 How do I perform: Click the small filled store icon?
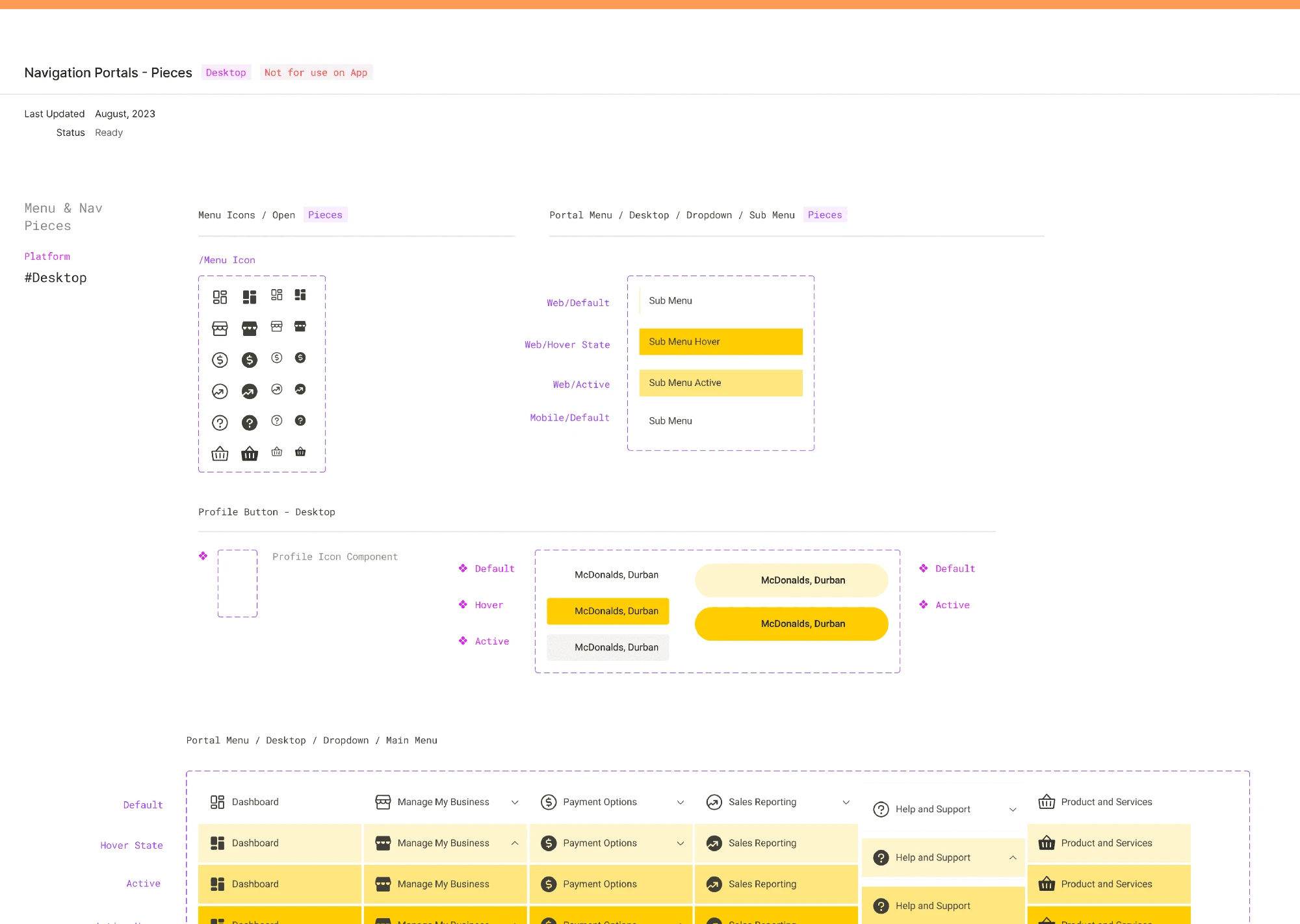(x=300, y=326)
